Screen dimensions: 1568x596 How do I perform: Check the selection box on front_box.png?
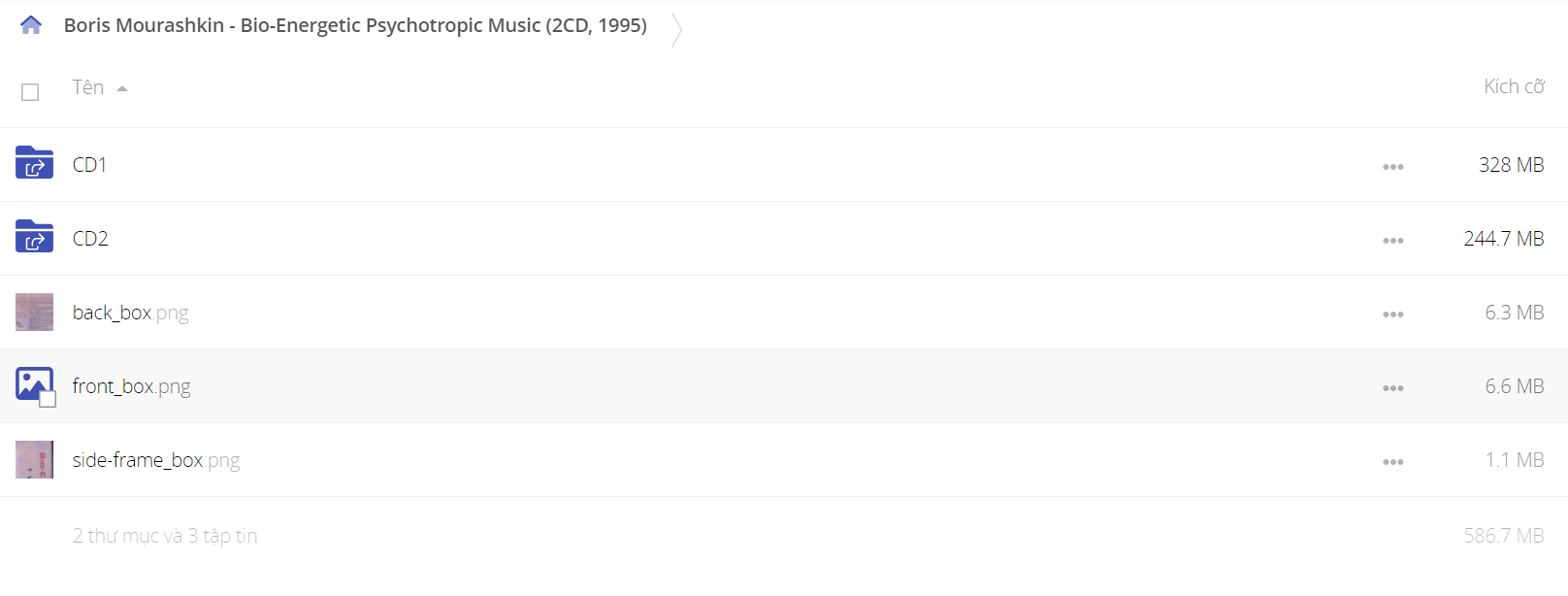click(x=48, y=399)
